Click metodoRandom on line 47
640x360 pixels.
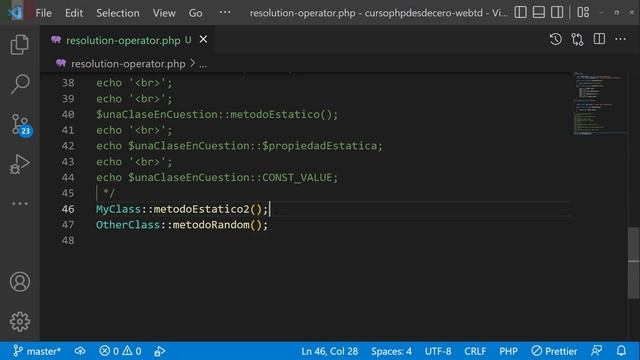pos(211,225)
